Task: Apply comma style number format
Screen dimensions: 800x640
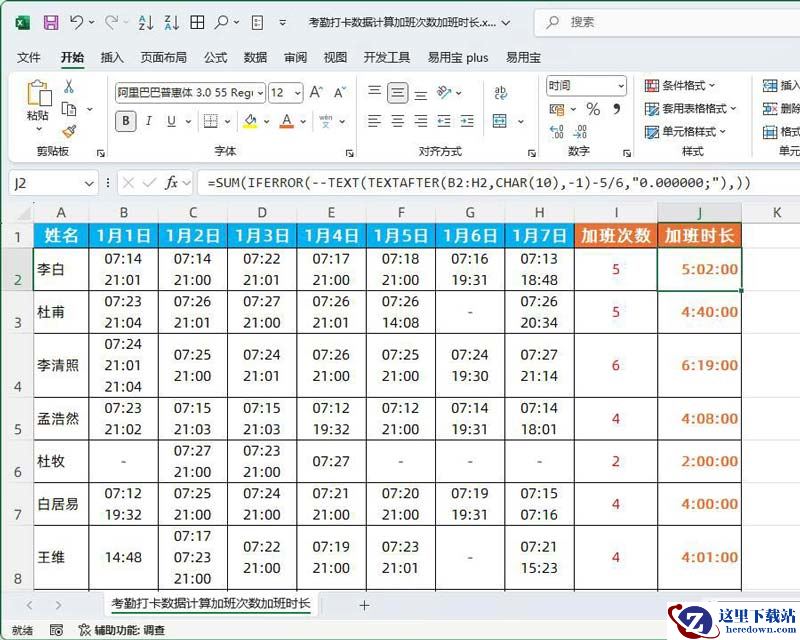Action: (617, 109)
